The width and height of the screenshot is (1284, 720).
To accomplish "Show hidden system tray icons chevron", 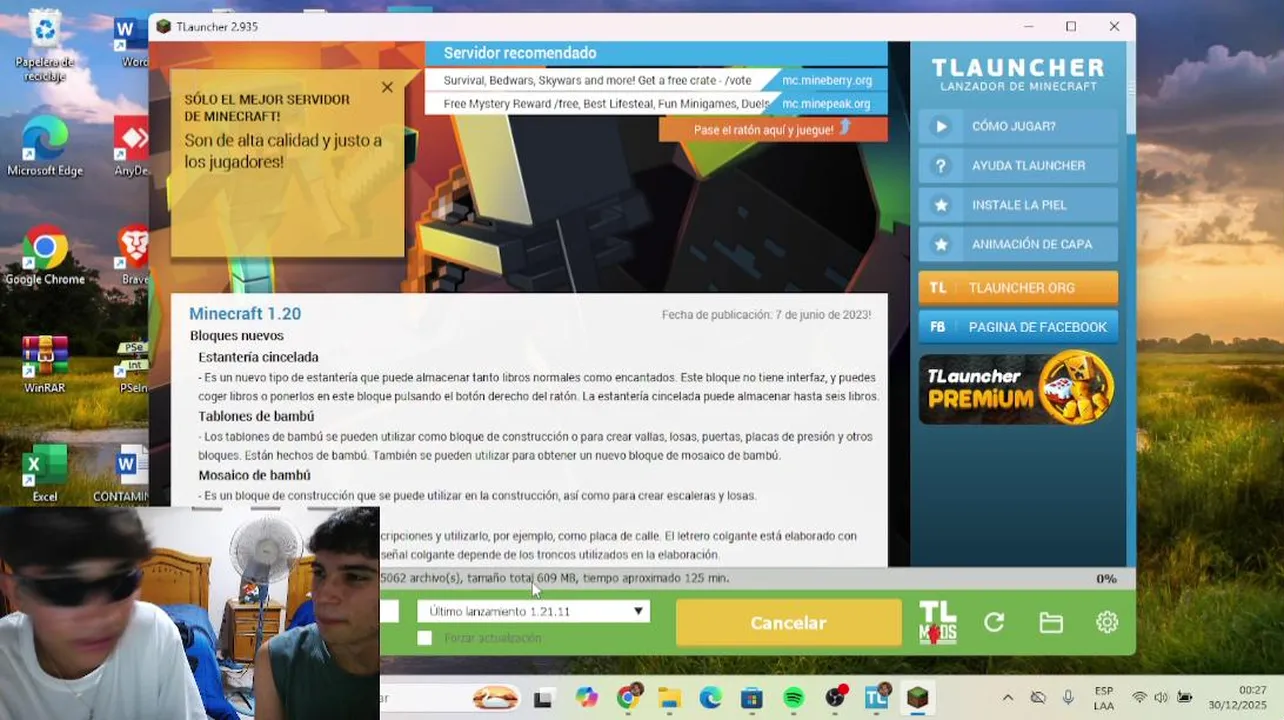I will coord(1008,698).
